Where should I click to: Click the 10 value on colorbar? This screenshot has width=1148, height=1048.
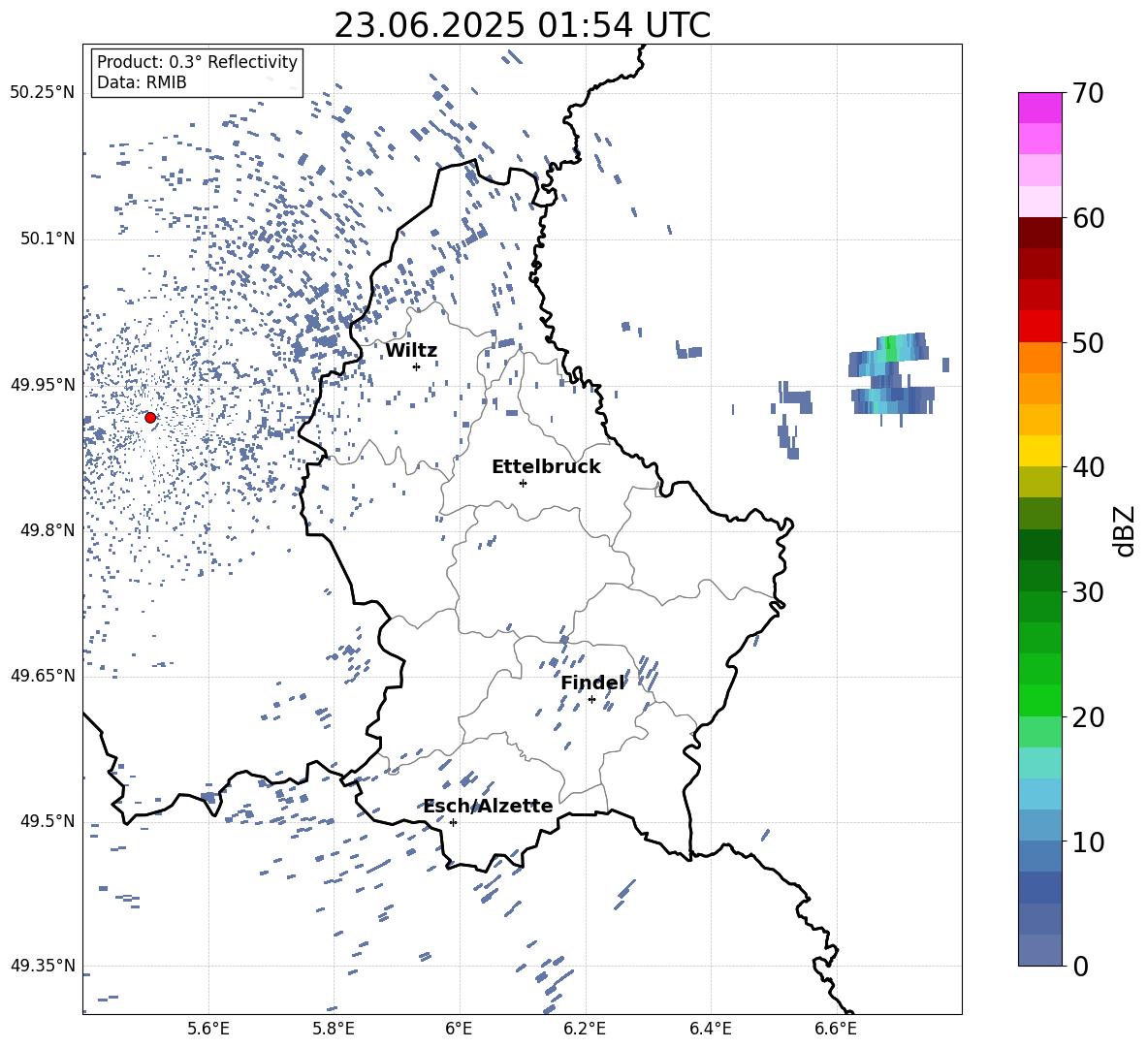[x=1088, y=842]
